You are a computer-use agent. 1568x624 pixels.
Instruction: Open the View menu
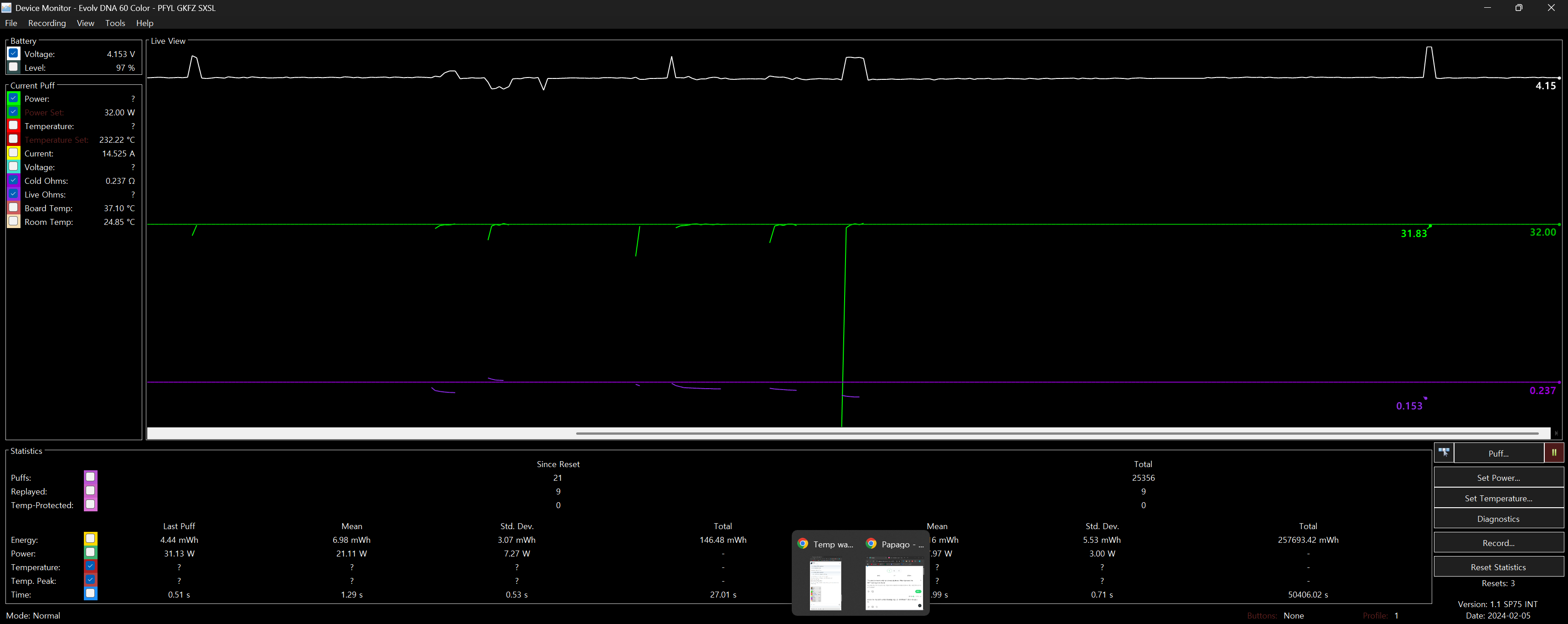tap(85, 23)
